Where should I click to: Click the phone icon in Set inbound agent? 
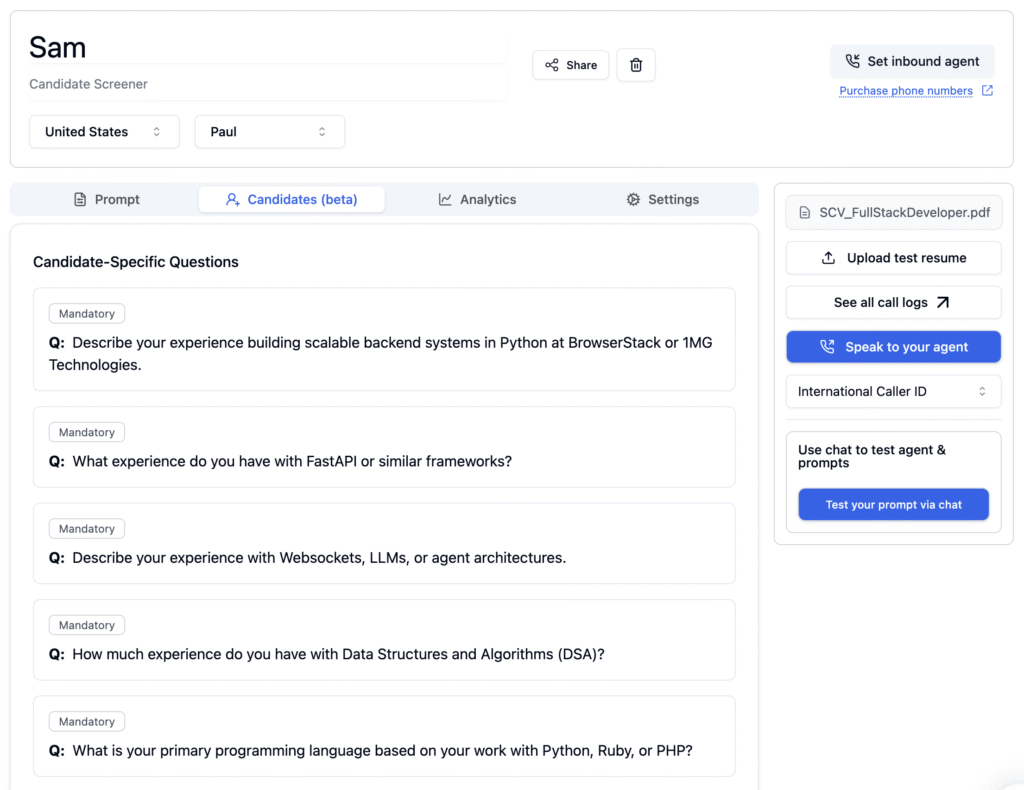coord(852,61)
